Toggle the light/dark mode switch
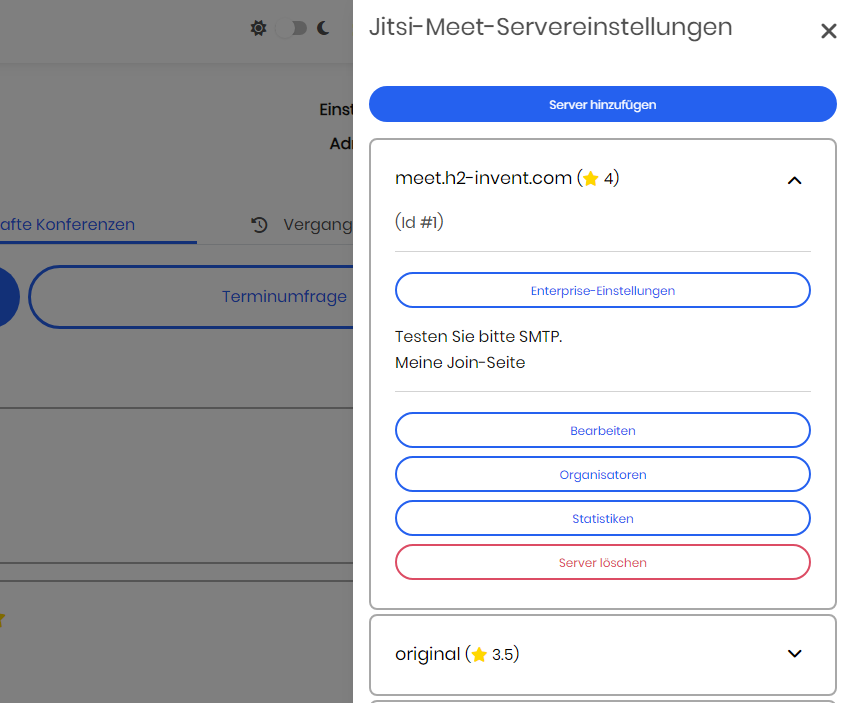This screenshot has height=703, width=845. coord(291,28)
